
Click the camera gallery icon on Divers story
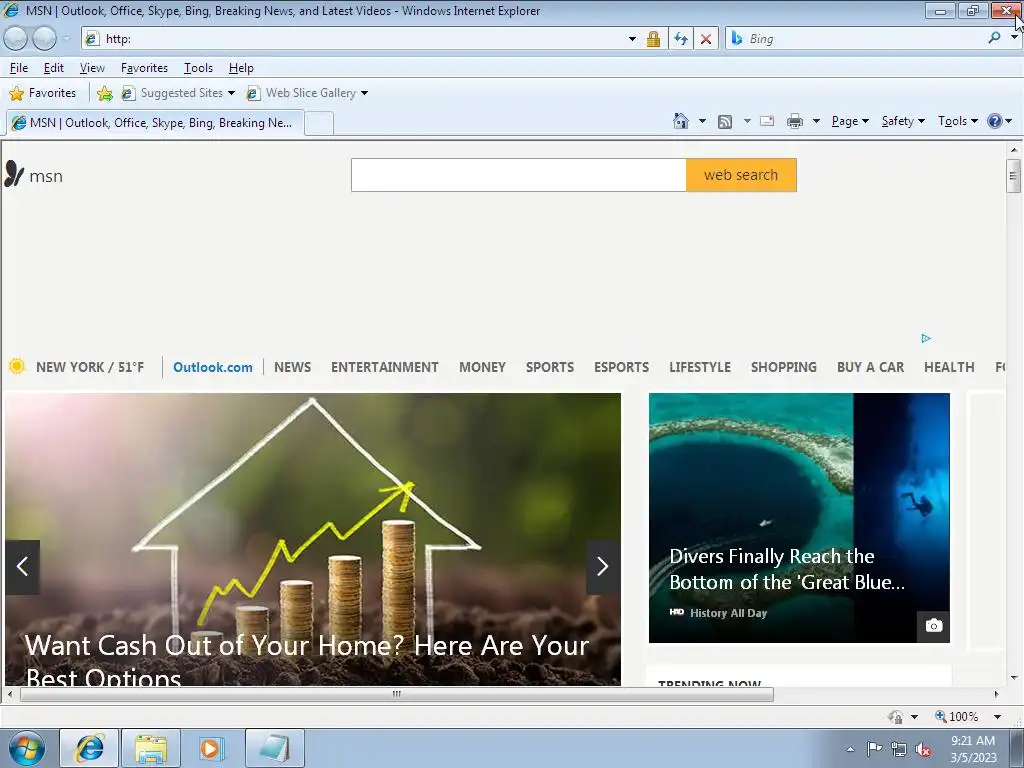click(934, 626)
